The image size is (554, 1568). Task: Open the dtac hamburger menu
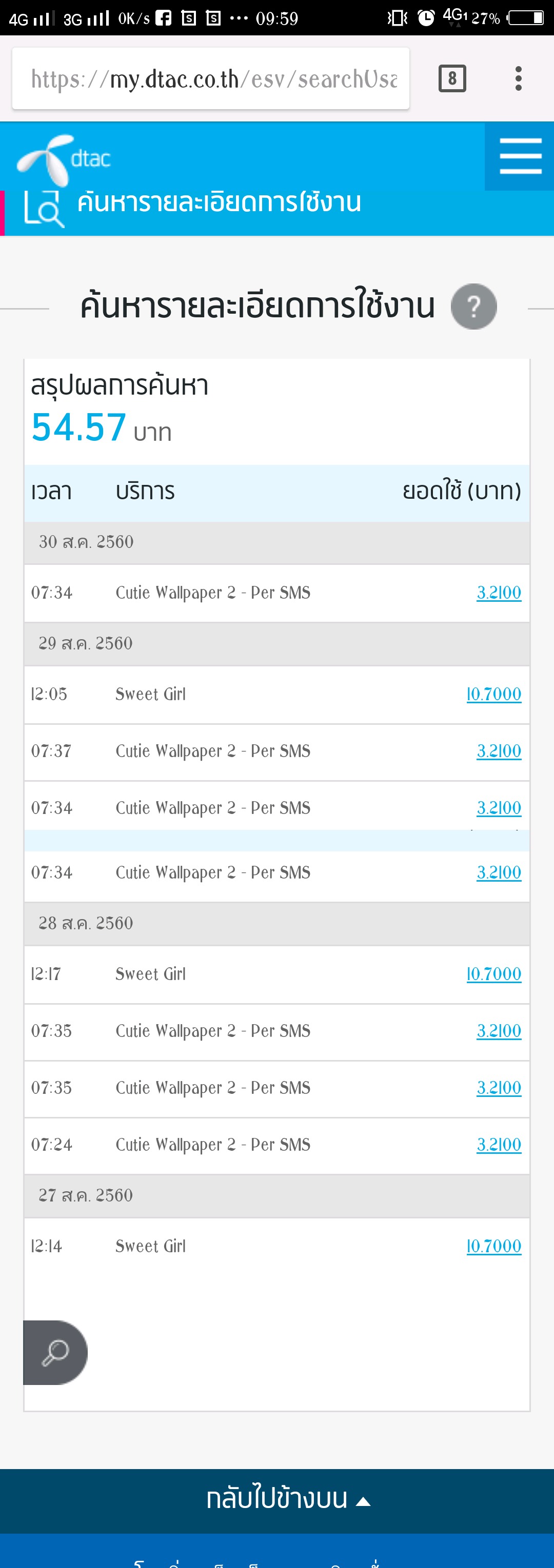(x=520, y=156)
